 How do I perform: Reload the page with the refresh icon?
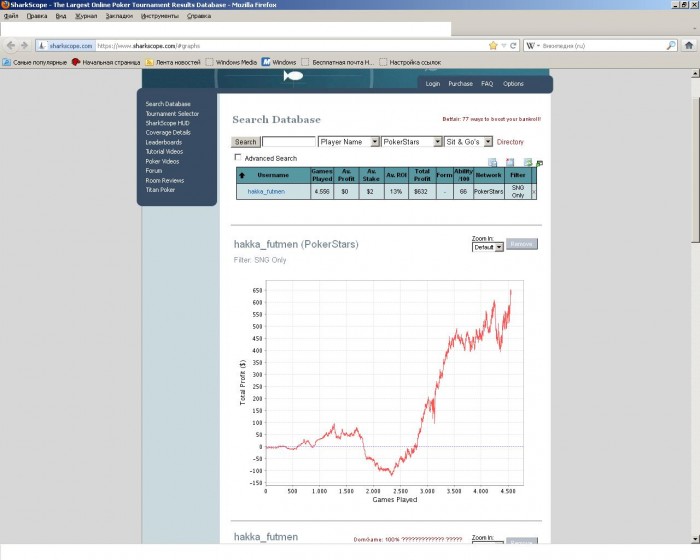point(513,46)
